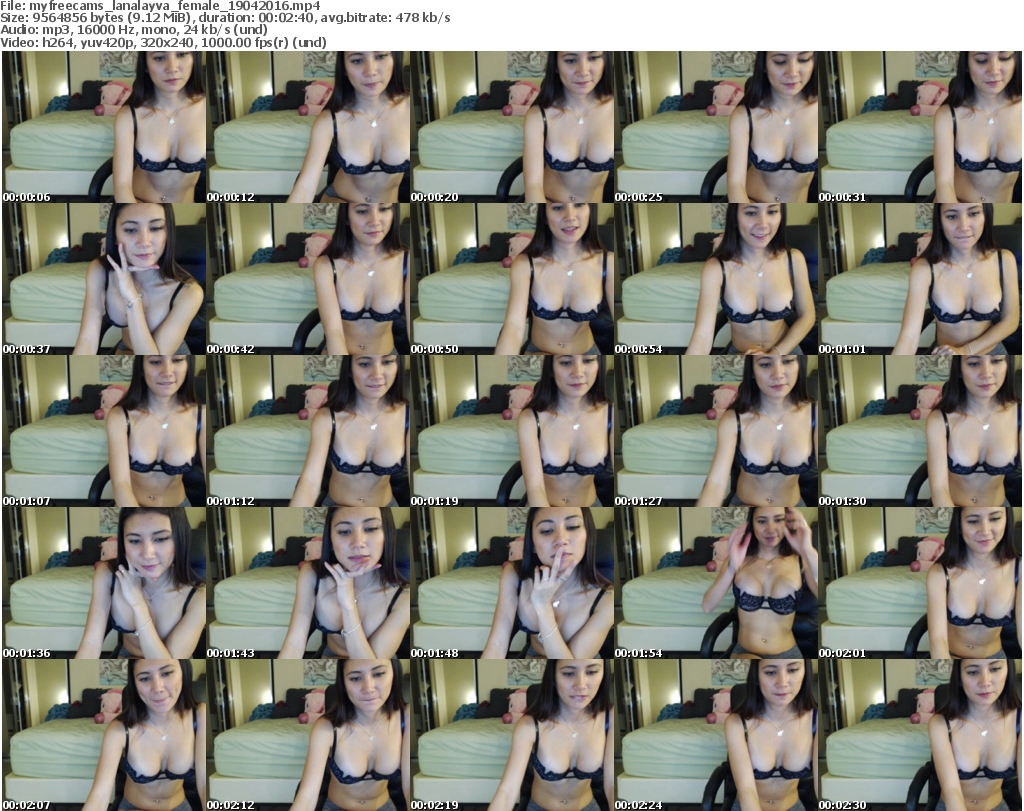Select the frame at 00:00:37
This screenshot has height=811, width=1024.
click(x=104, y=279)
